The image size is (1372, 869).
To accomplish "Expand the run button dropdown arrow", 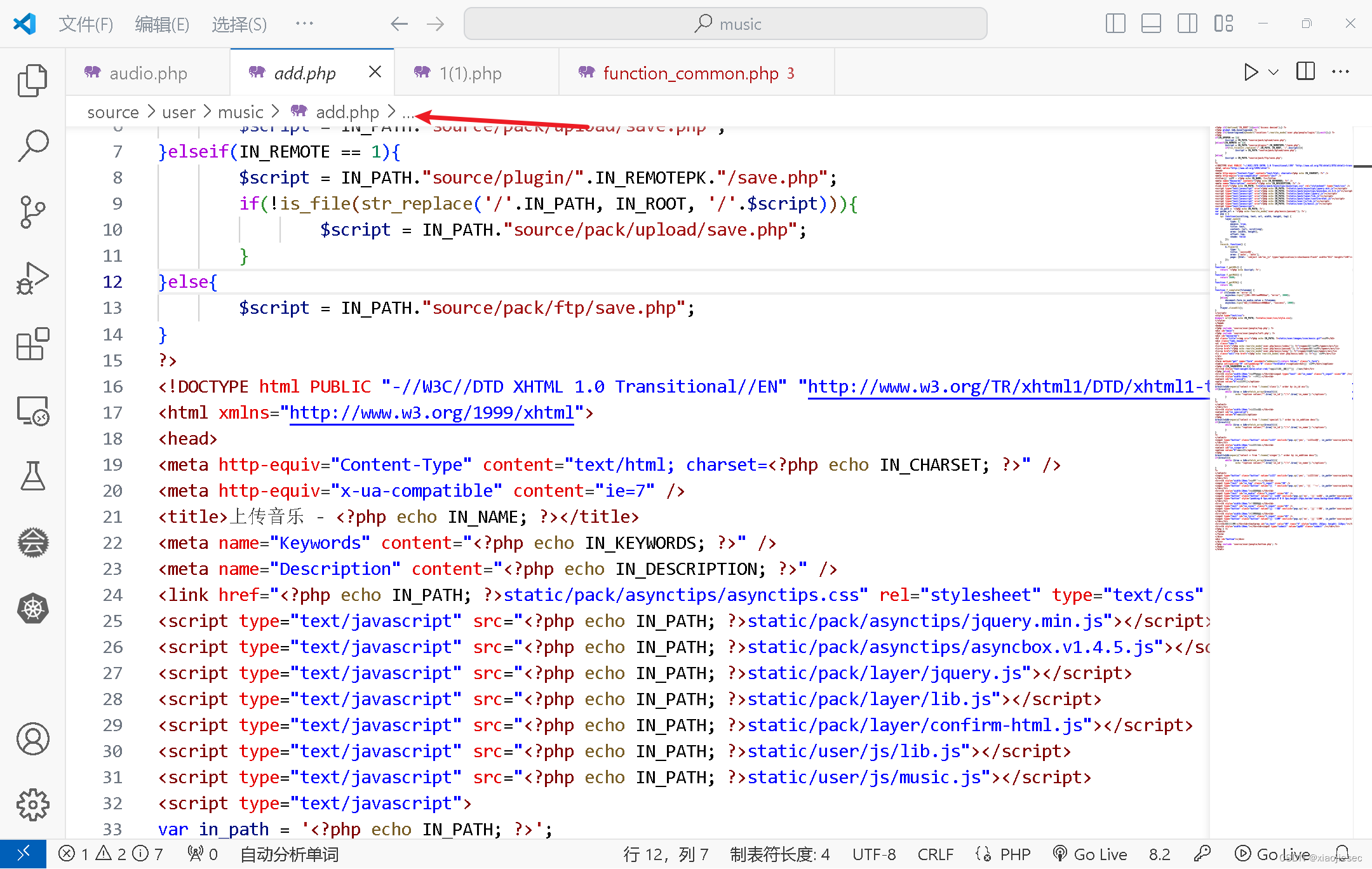I will point(1274,72).
